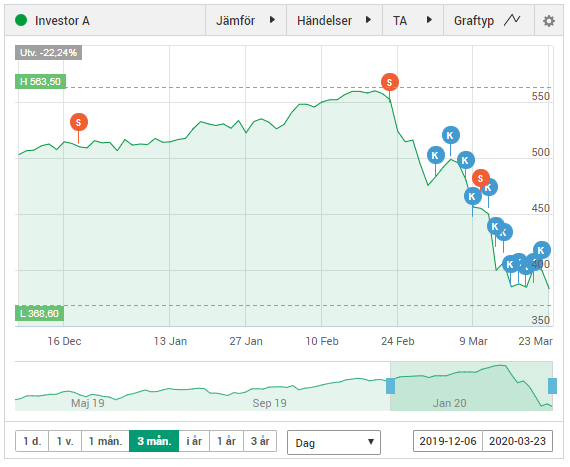Screen dimensions: 570x467
Task: Click Maj 19 in the overview navigator
Action: [x=88, y=403]
